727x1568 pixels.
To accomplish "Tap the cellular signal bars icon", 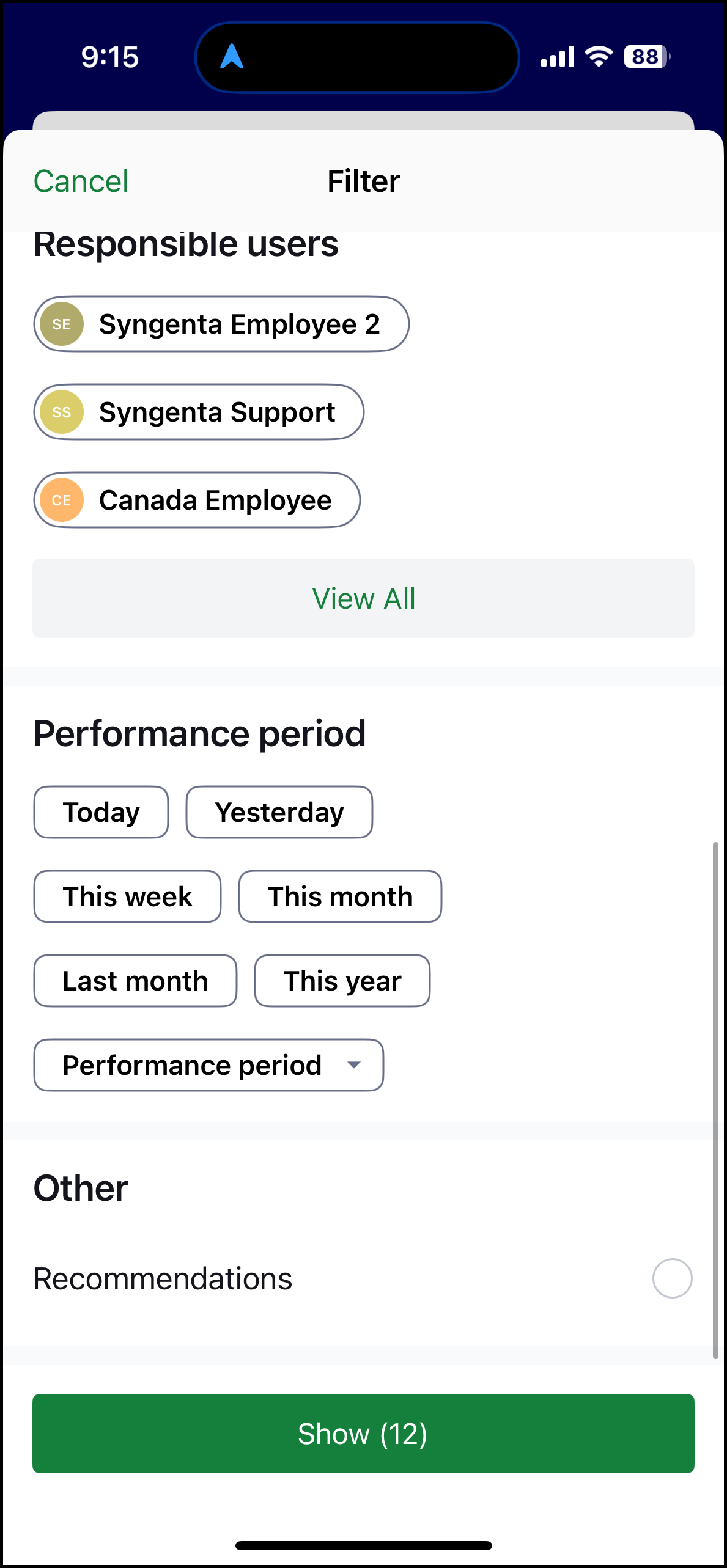I will click(x=557, y=57).
